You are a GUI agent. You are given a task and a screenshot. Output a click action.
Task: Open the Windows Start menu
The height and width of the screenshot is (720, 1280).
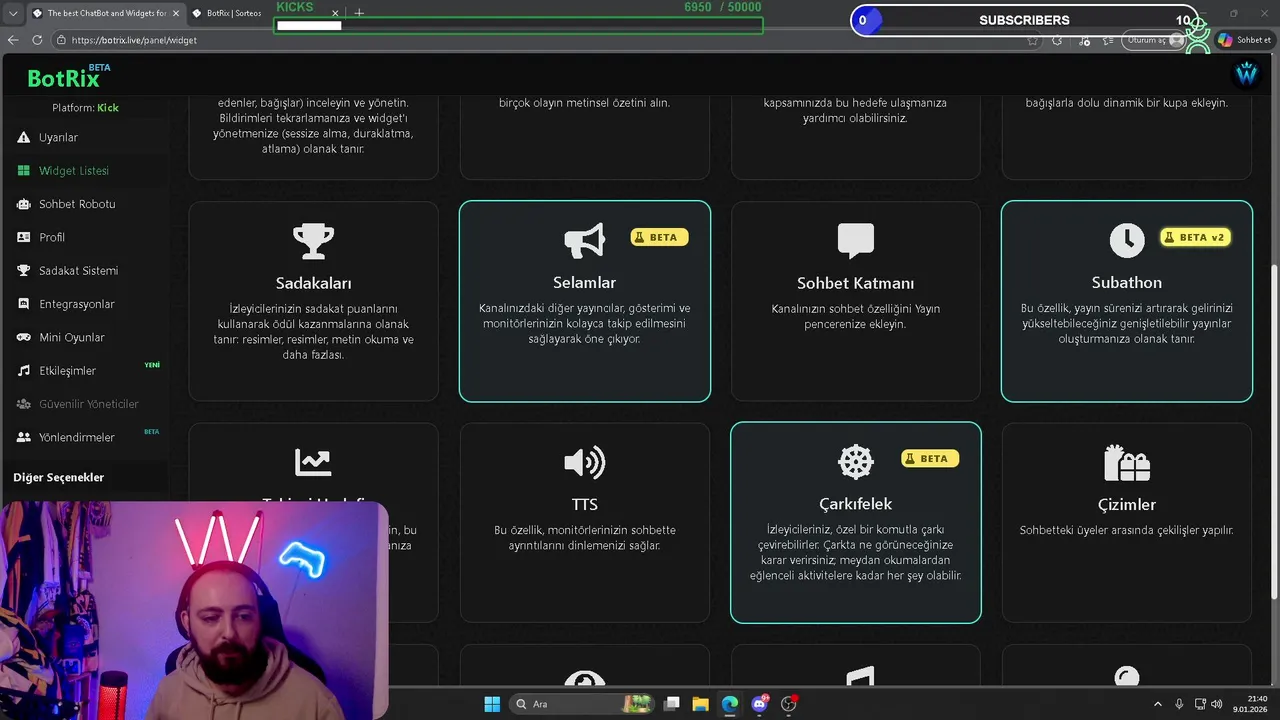[x=492, y=704]
